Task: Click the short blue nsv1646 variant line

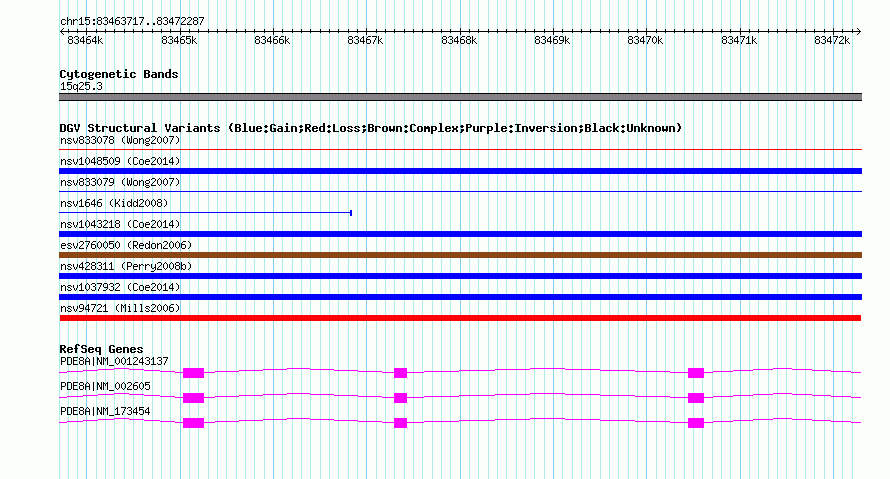Action: (205, 213)
